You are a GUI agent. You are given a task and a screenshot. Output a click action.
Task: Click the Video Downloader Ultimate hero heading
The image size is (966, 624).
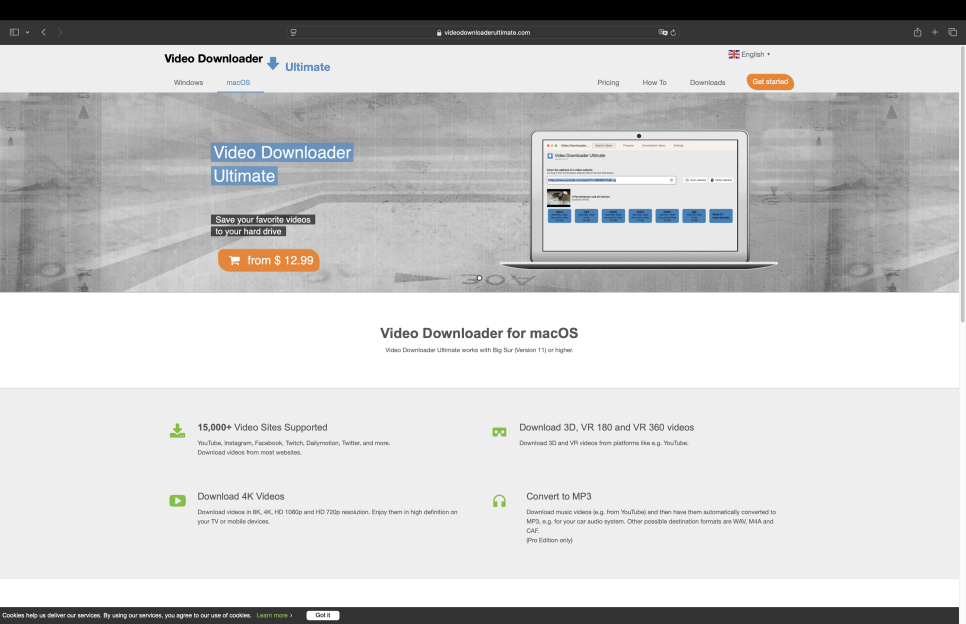pyautogui.click(x=282, y=164)
